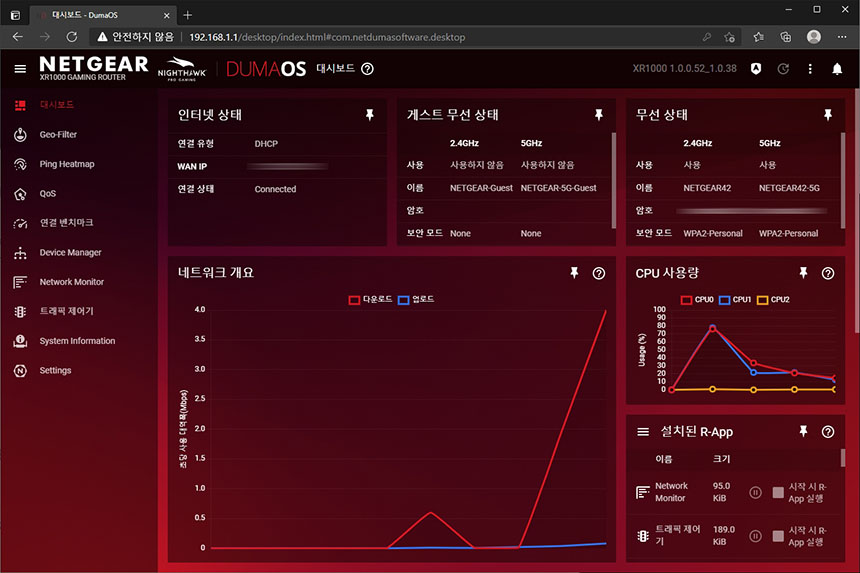Screen dimensions: 860x573
Task: Open a new browser tab
Action: coord(188,15)
